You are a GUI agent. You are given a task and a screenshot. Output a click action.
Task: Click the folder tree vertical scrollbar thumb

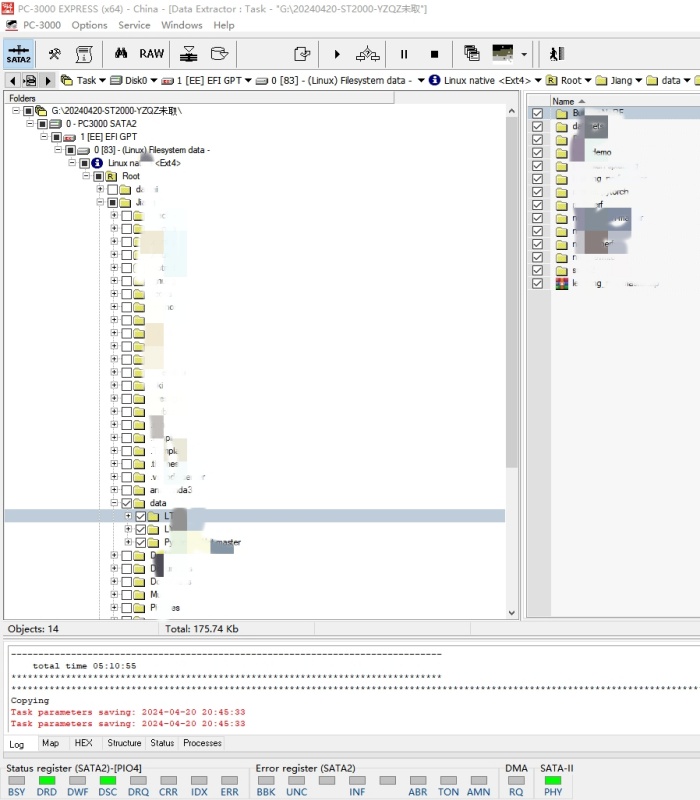tap(512, 292)
